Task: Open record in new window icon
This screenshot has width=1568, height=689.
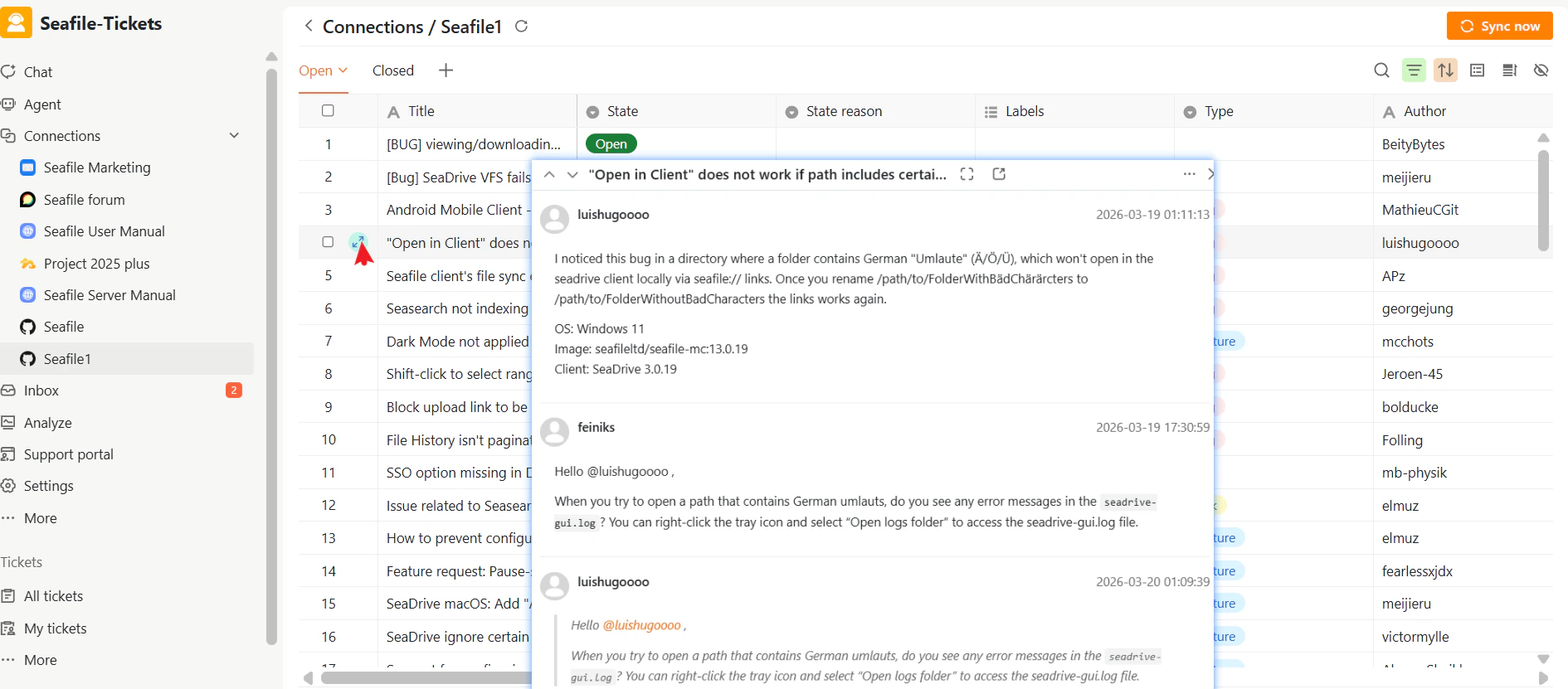Action: (999, 174)
